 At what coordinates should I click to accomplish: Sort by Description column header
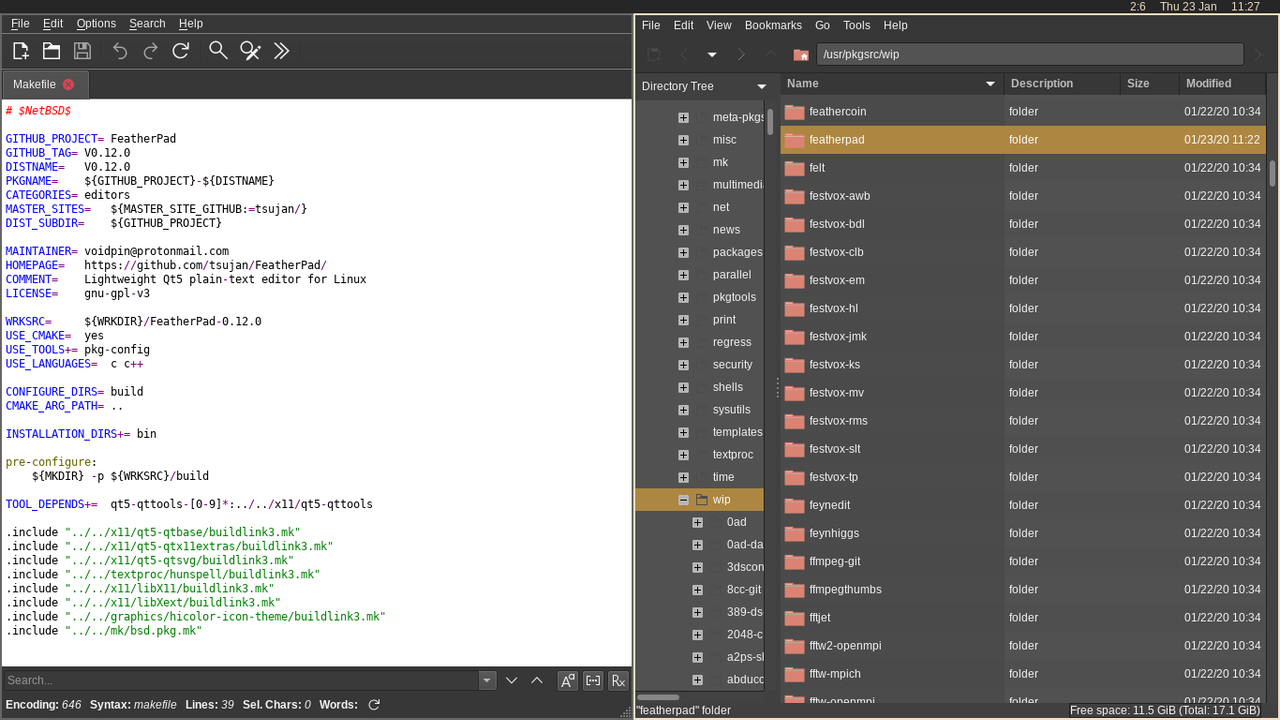(1063, 84)
